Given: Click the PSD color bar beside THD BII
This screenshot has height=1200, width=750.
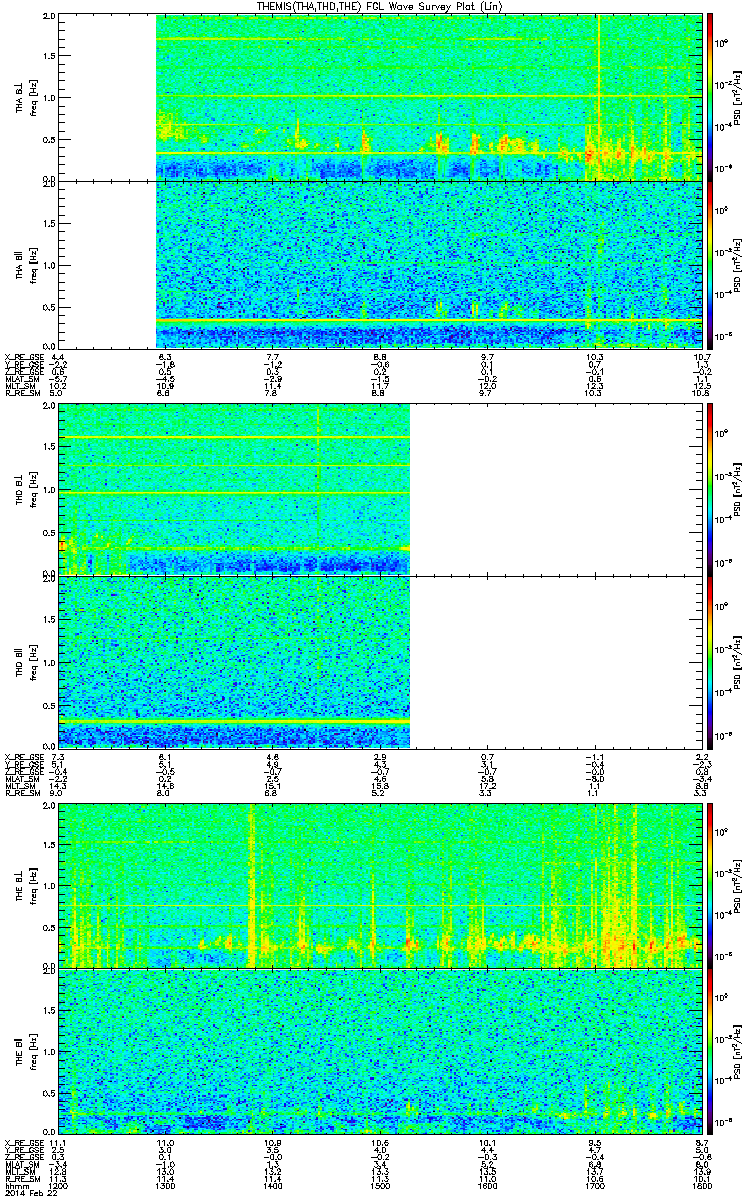Looking at the screenshot, I should (x=709, y=660).
